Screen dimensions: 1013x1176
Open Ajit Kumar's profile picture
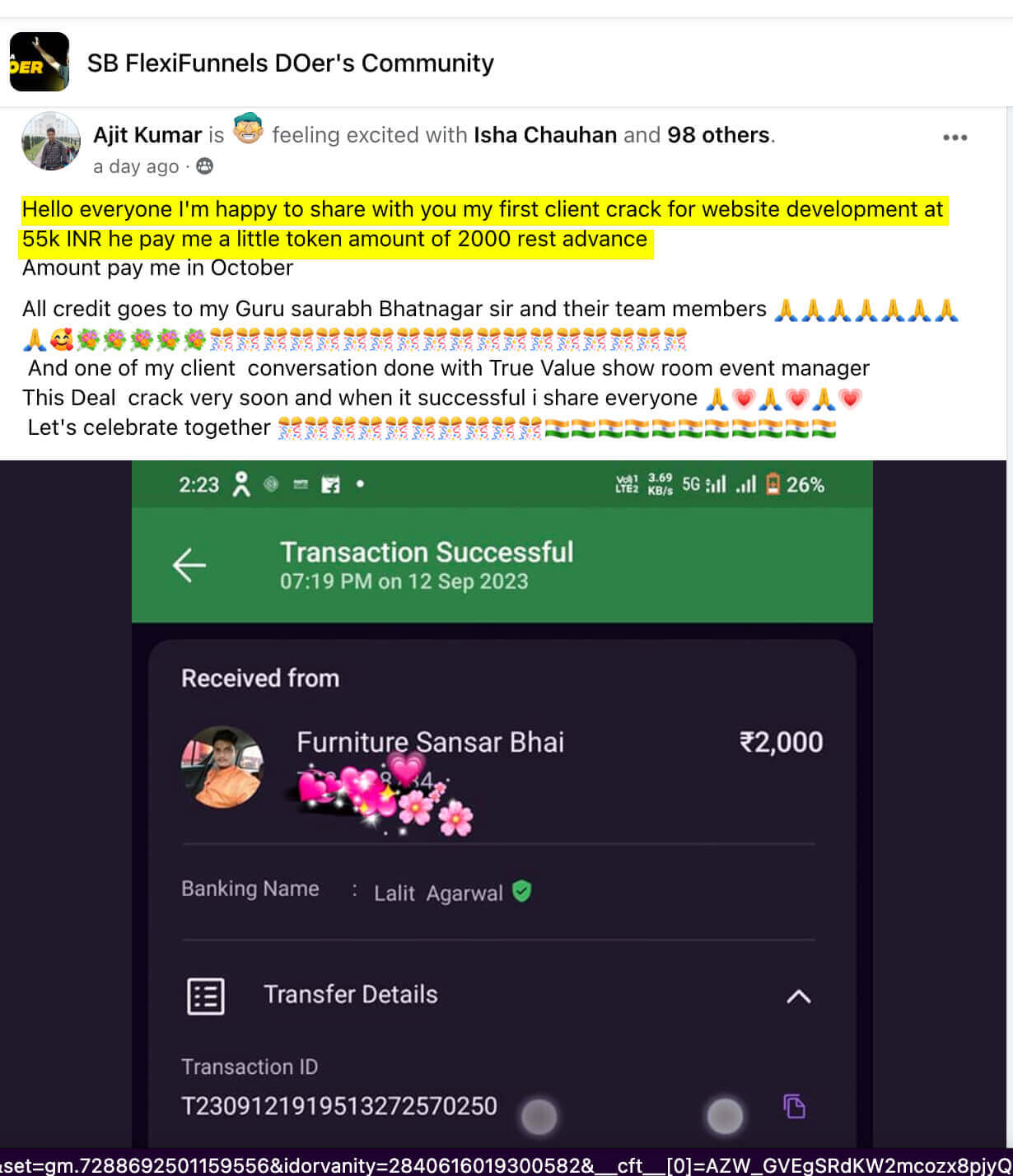51,142
